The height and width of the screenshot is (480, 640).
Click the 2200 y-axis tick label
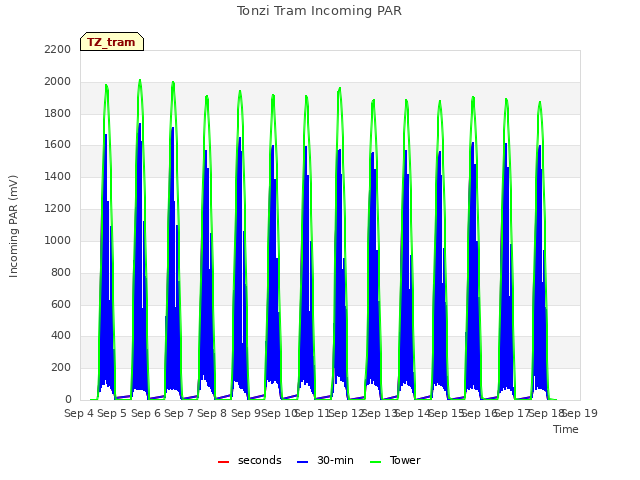(x=58, y=49)
